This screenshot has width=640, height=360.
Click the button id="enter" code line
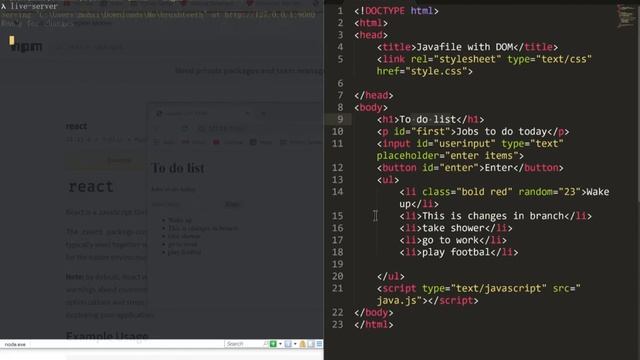tap(470, 168)
